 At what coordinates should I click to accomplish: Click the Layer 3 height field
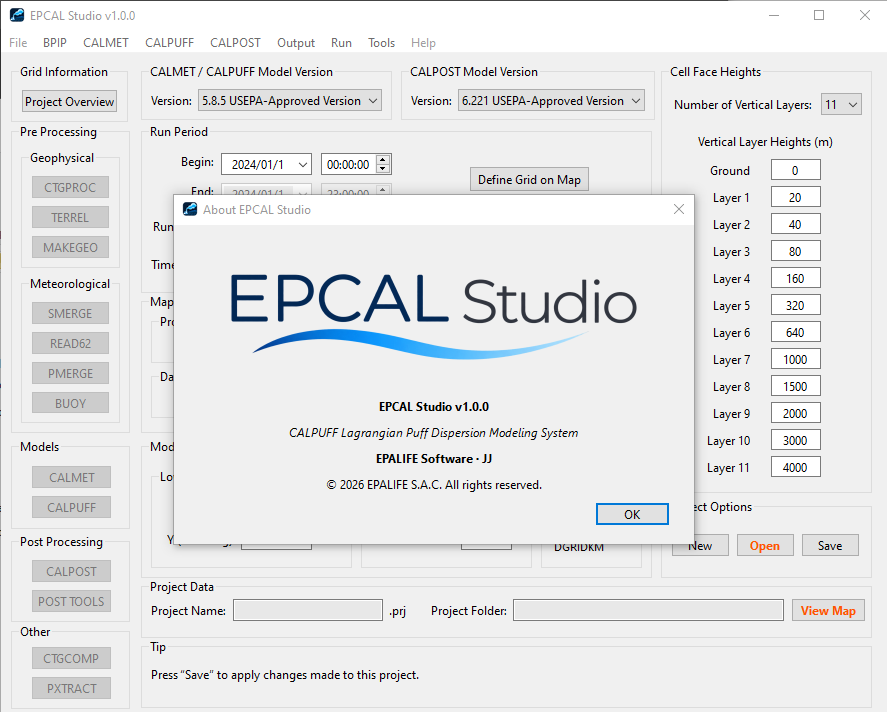click(x=795, y=251)
